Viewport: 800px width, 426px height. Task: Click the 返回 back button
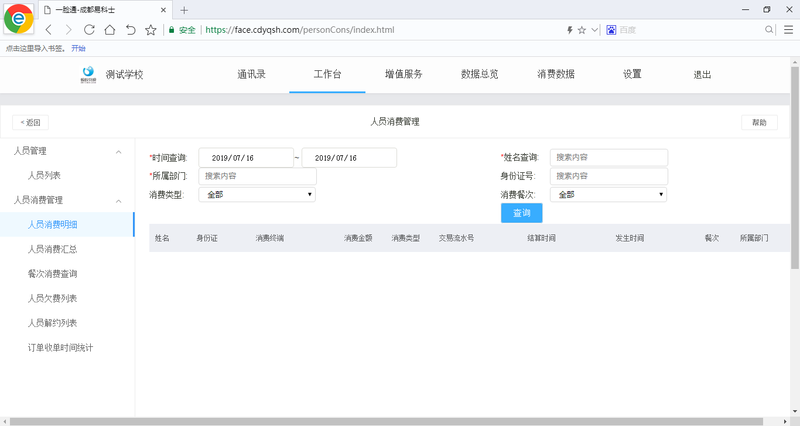click(30, 122)
